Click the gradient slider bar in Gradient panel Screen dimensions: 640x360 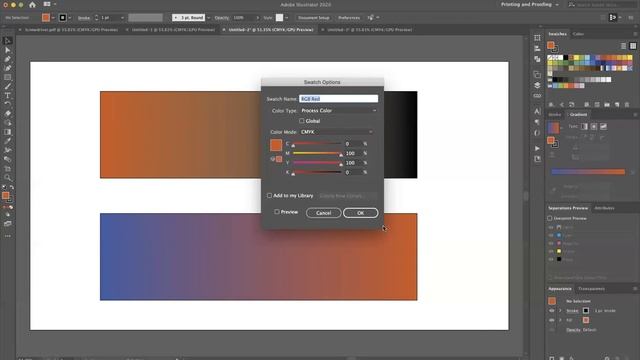(x=588, y=172)
